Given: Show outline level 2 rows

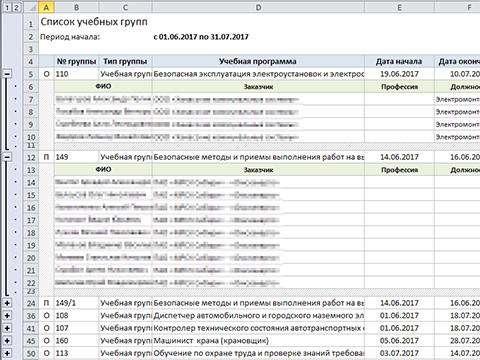Looking at the screenshot, I should point(16,7).
